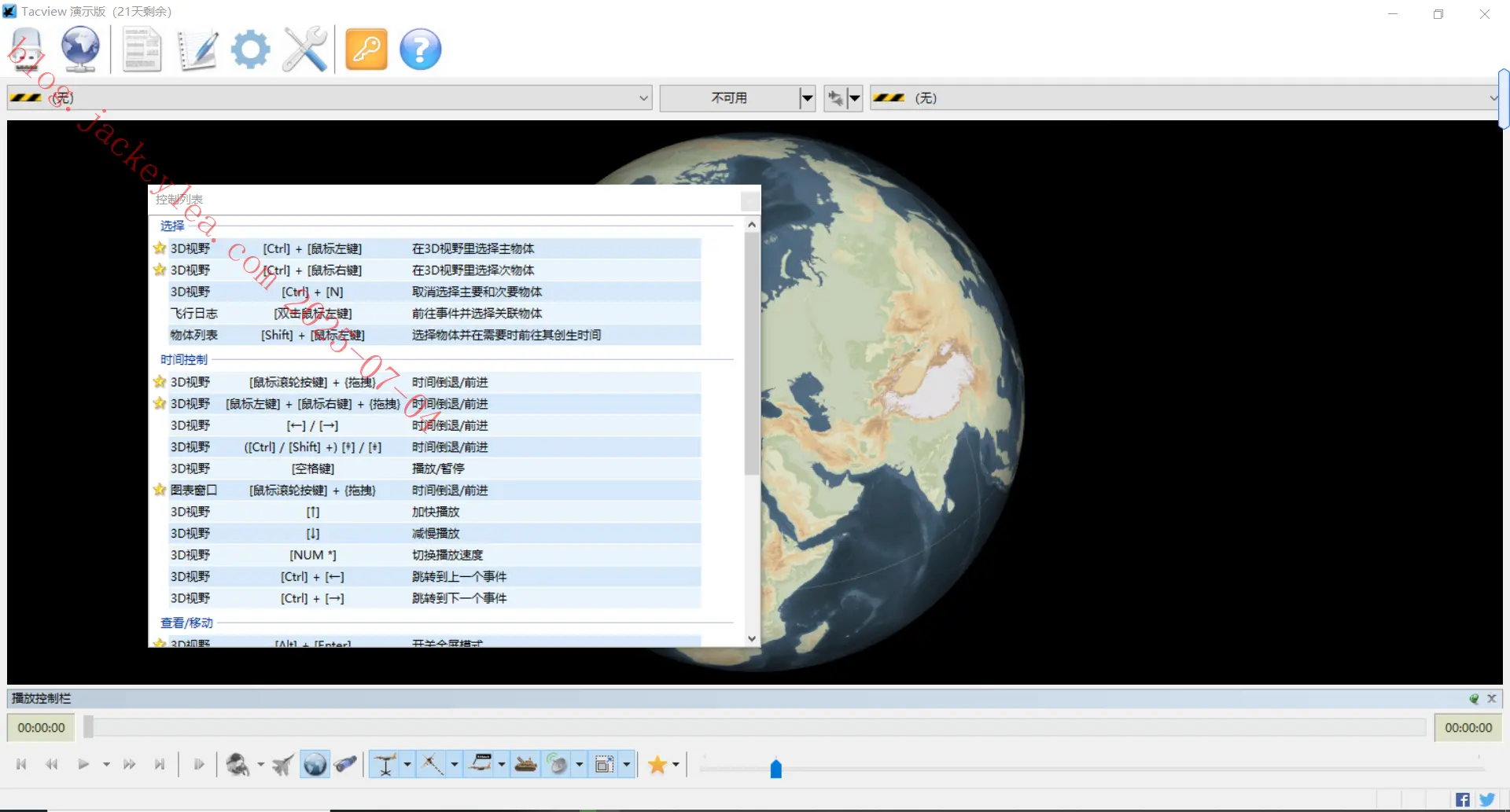Open the wrench and screwdriver tools icon
Screen dimensions: 1510x812
(304, 50)
